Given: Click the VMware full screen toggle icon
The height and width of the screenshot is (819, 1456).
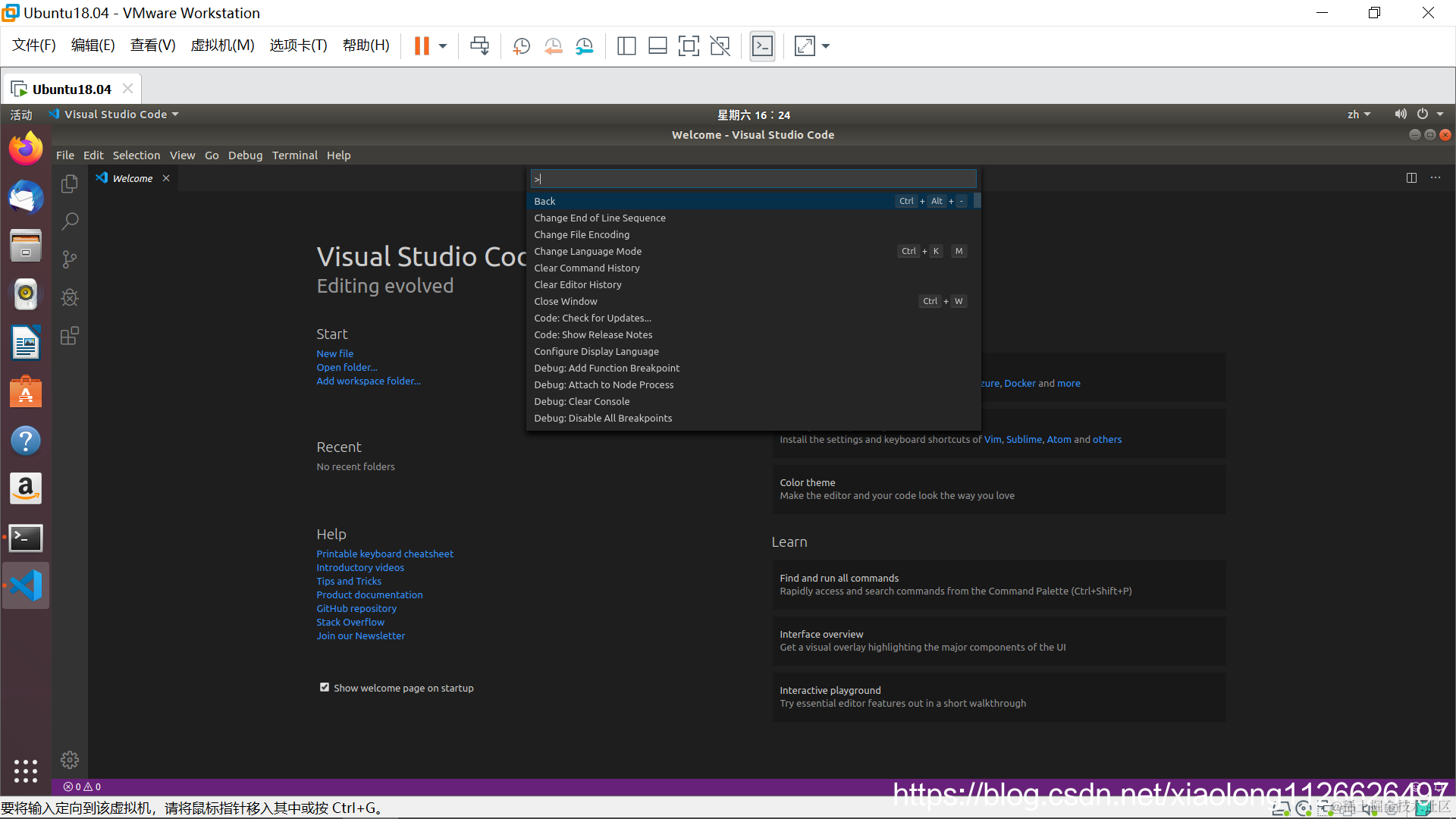Looking at the screenshot, I should tap(689, 46).
